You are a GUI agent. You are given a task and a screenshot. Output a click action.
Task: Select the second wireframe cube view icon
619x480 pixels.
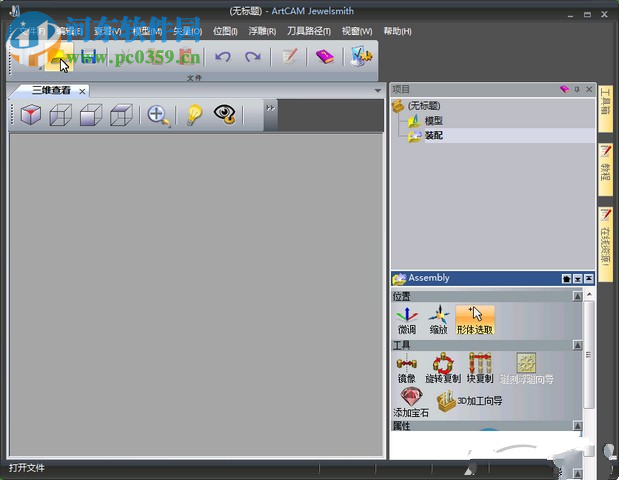60,115
